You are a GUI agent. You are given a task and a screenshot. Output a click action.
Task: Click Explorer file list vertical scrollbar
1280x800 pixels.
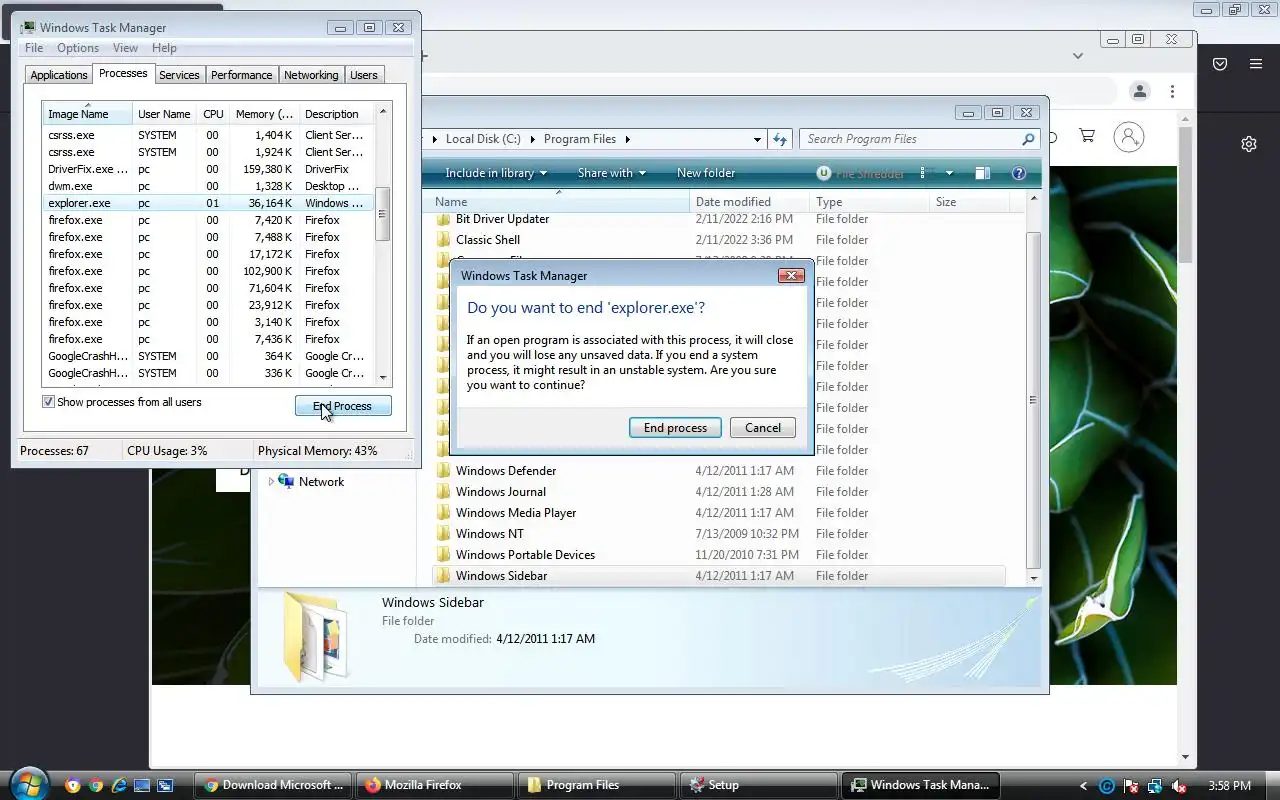pyautogui.click(x=1034, y=400)
